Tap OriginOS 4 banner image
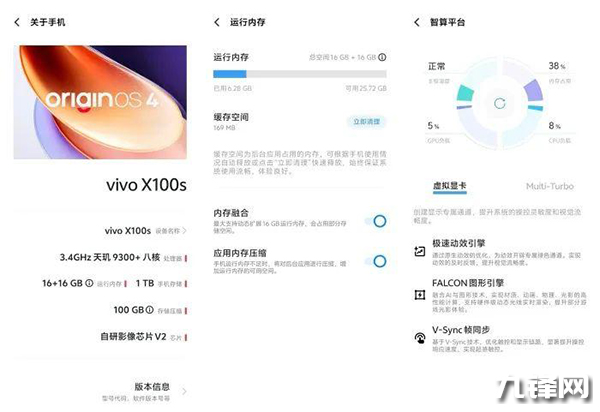The image size is (600, 412). click(100, 102)
